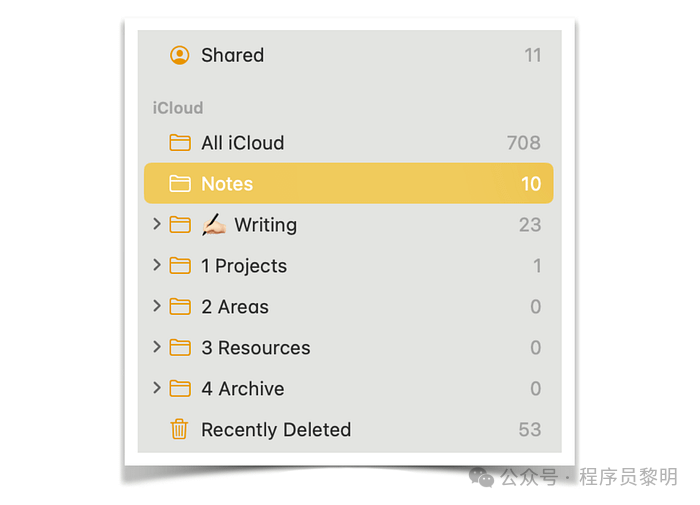Expand the 4 Archive folder chevron
The width and height of the screenshot is (700, 505).
[x=157, y=389]
